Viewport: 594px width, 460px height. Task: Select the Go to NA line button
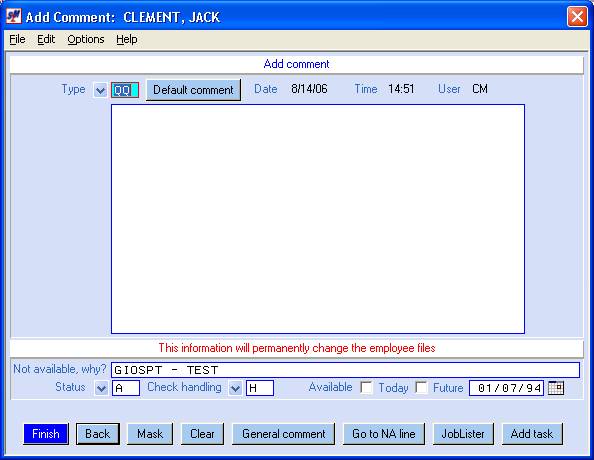384,433
